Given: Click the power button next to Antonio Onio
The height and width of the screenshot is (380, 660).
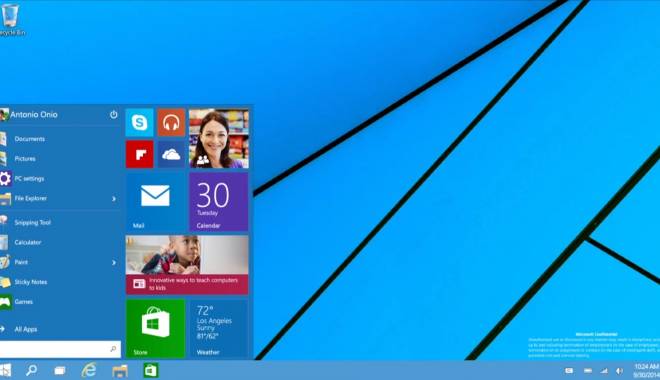Looking at the screenshot, I should coord(114,114).
